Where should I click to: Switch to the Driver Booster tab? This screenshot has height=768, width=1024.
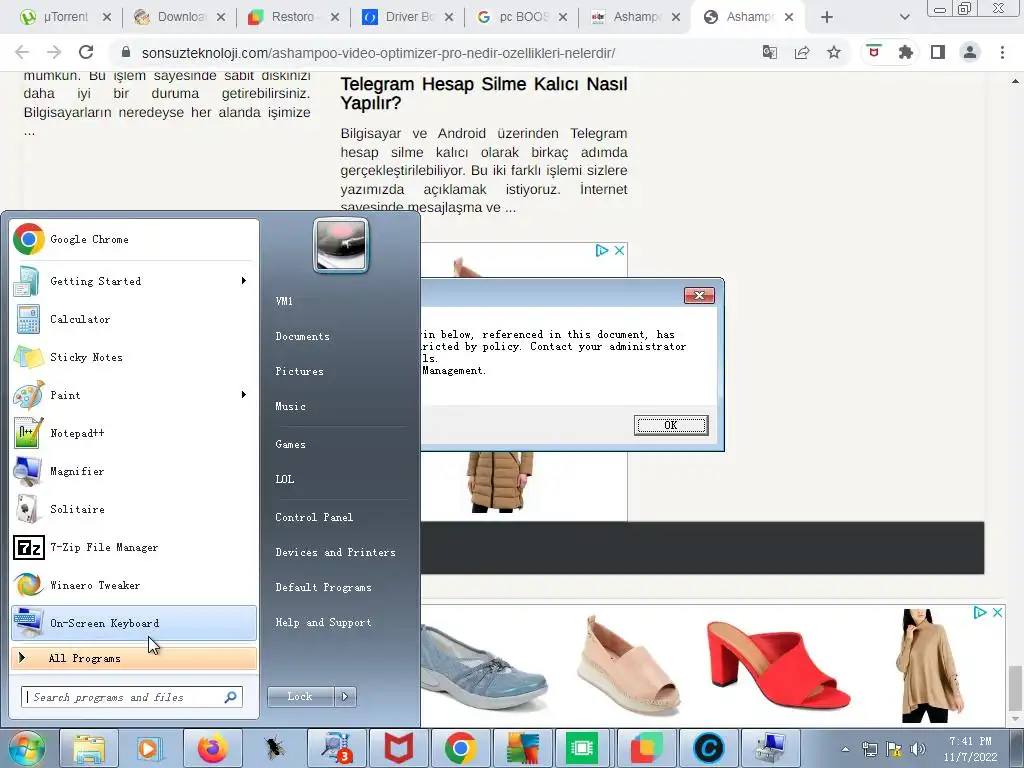click(x=408, y=17)
